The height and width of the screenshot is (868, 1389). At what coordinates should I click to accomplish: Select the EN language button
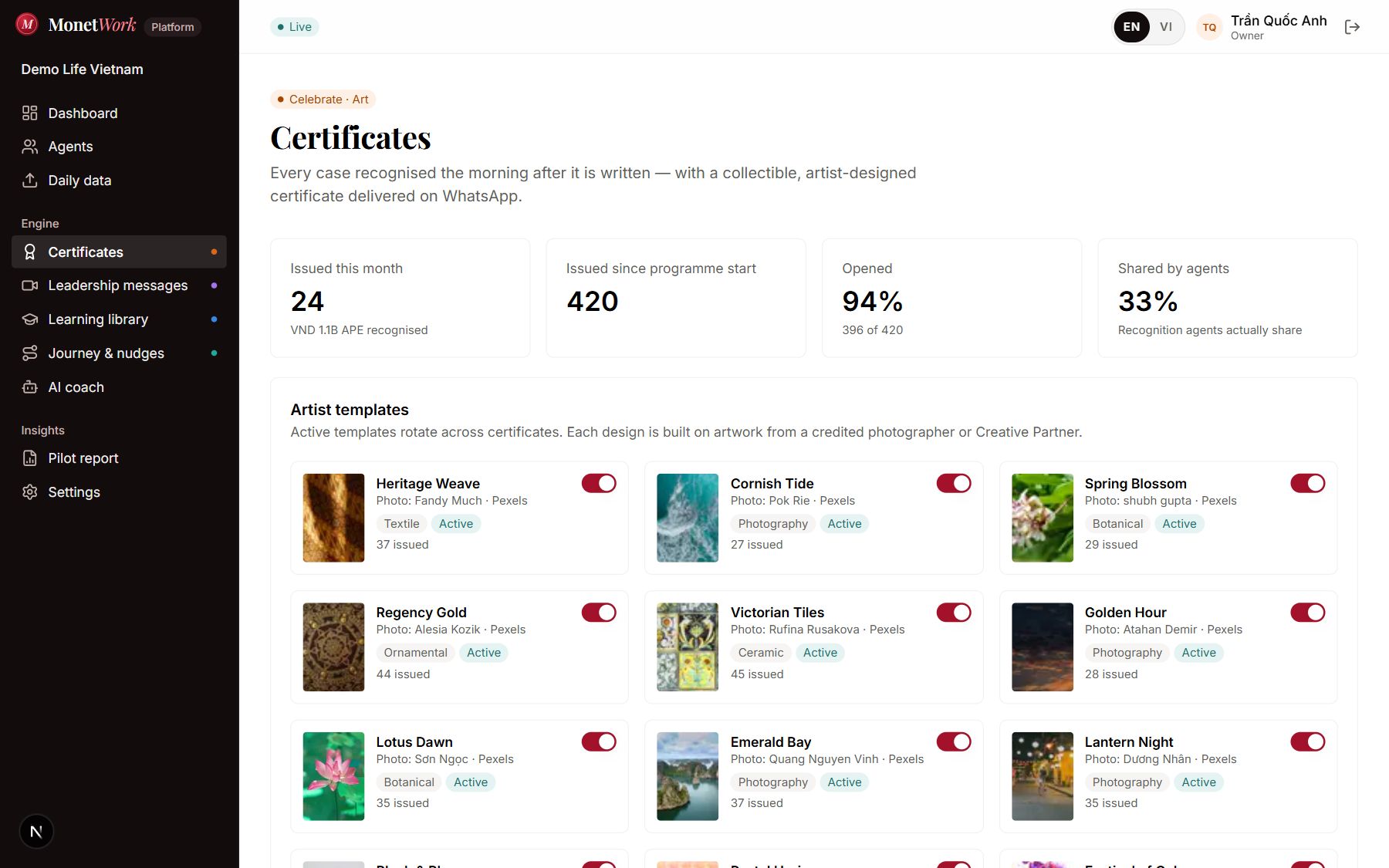1131,27
